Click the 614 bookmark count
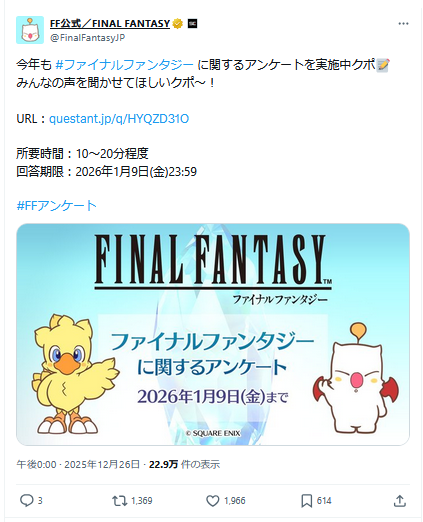 324,501
